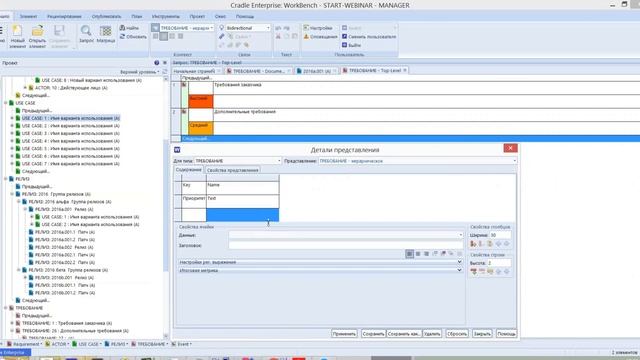Click the Помощь button in the dialog
This screenshot has width=640, height=360.
coord(506,333)
